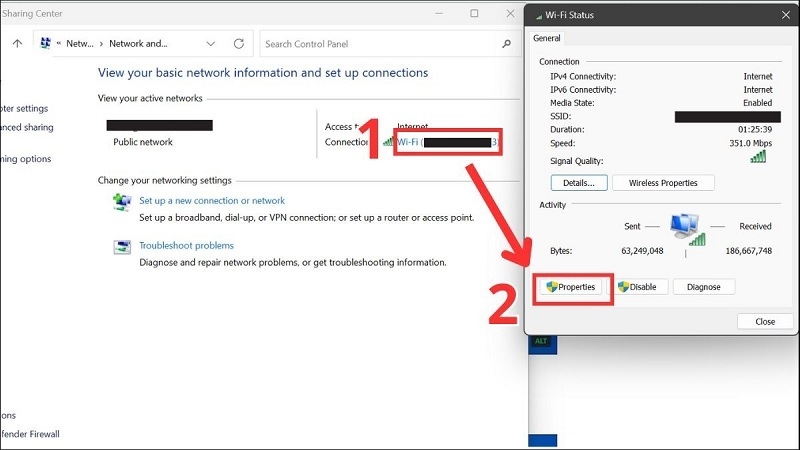The width and height of the screenshot is (800, 450).
Task: Expand the address bar history dropdown
Action: click(211, 44)
